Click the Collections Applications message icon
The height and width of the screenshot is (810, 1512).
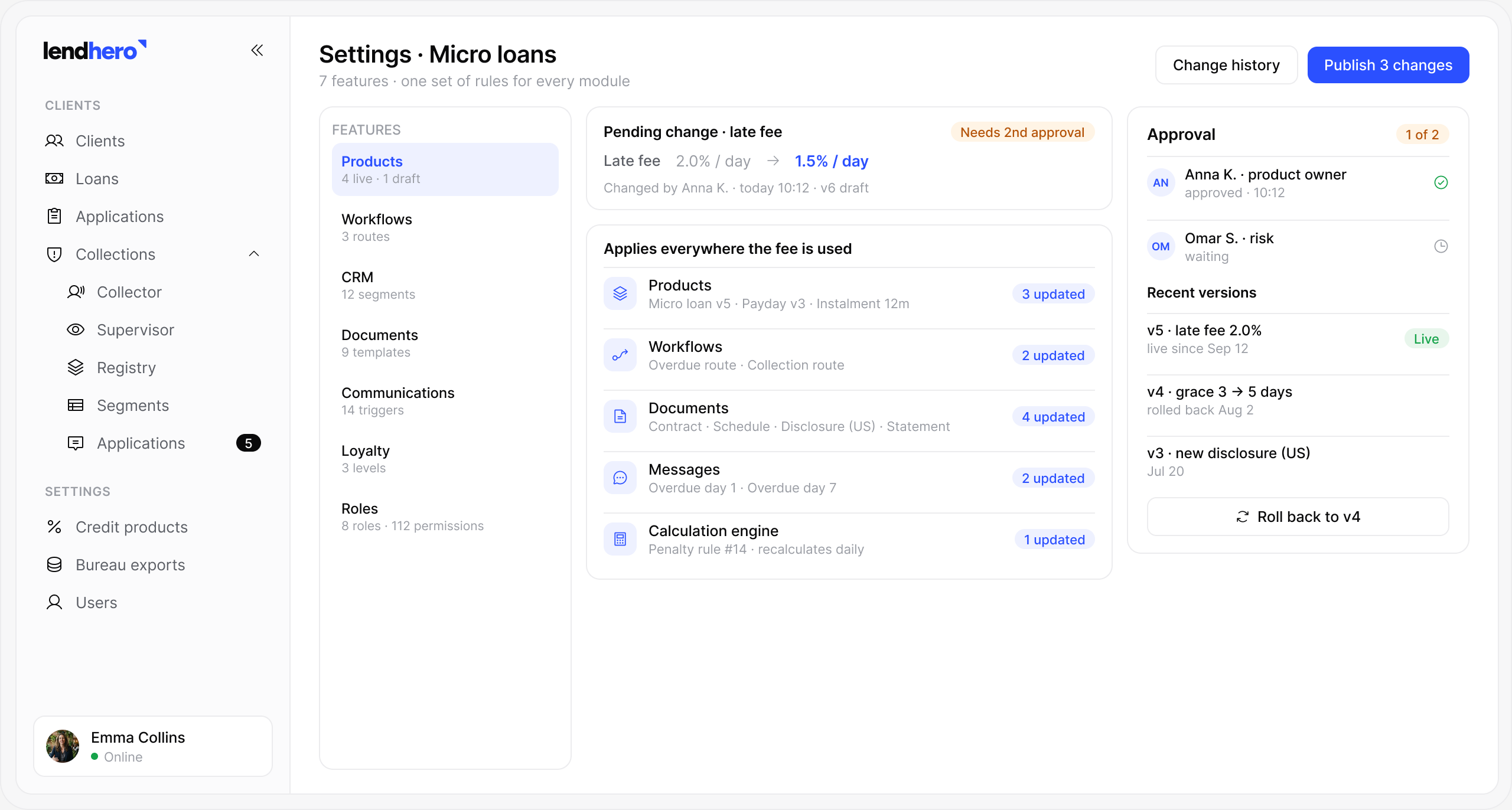click(x=76, y=443)
